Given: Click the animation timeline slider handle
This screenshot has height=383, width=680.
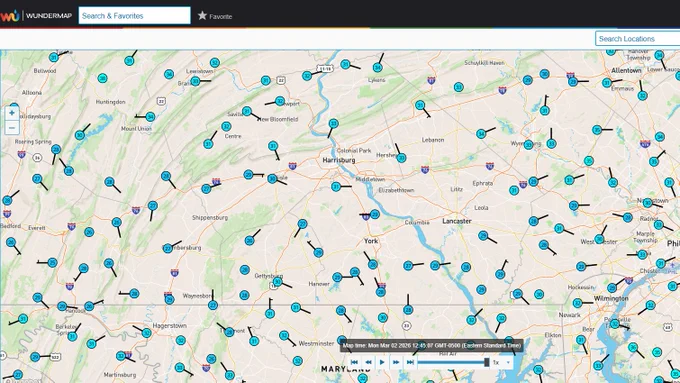Looking at the screenshot, I should [x=487, y=362].
